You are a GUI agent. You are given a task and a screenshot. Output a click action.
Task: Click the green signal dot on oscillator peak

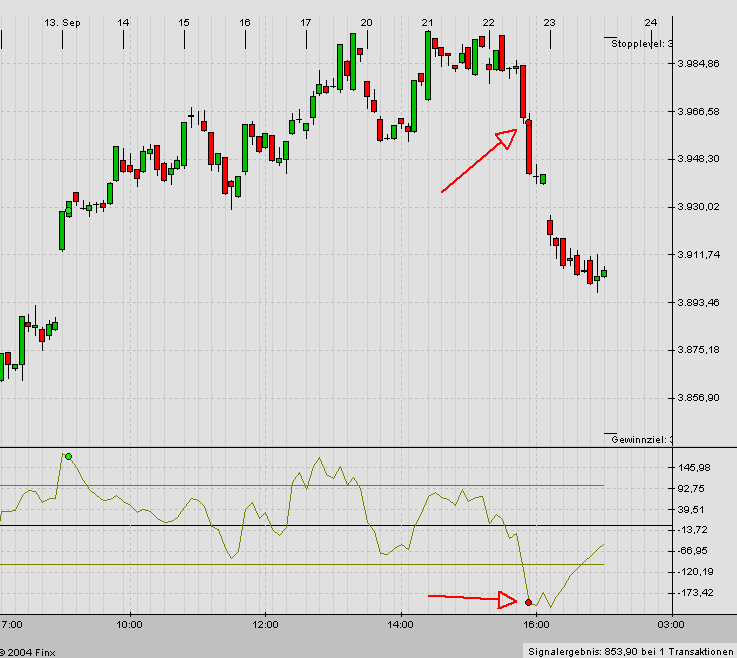[68, 457]
